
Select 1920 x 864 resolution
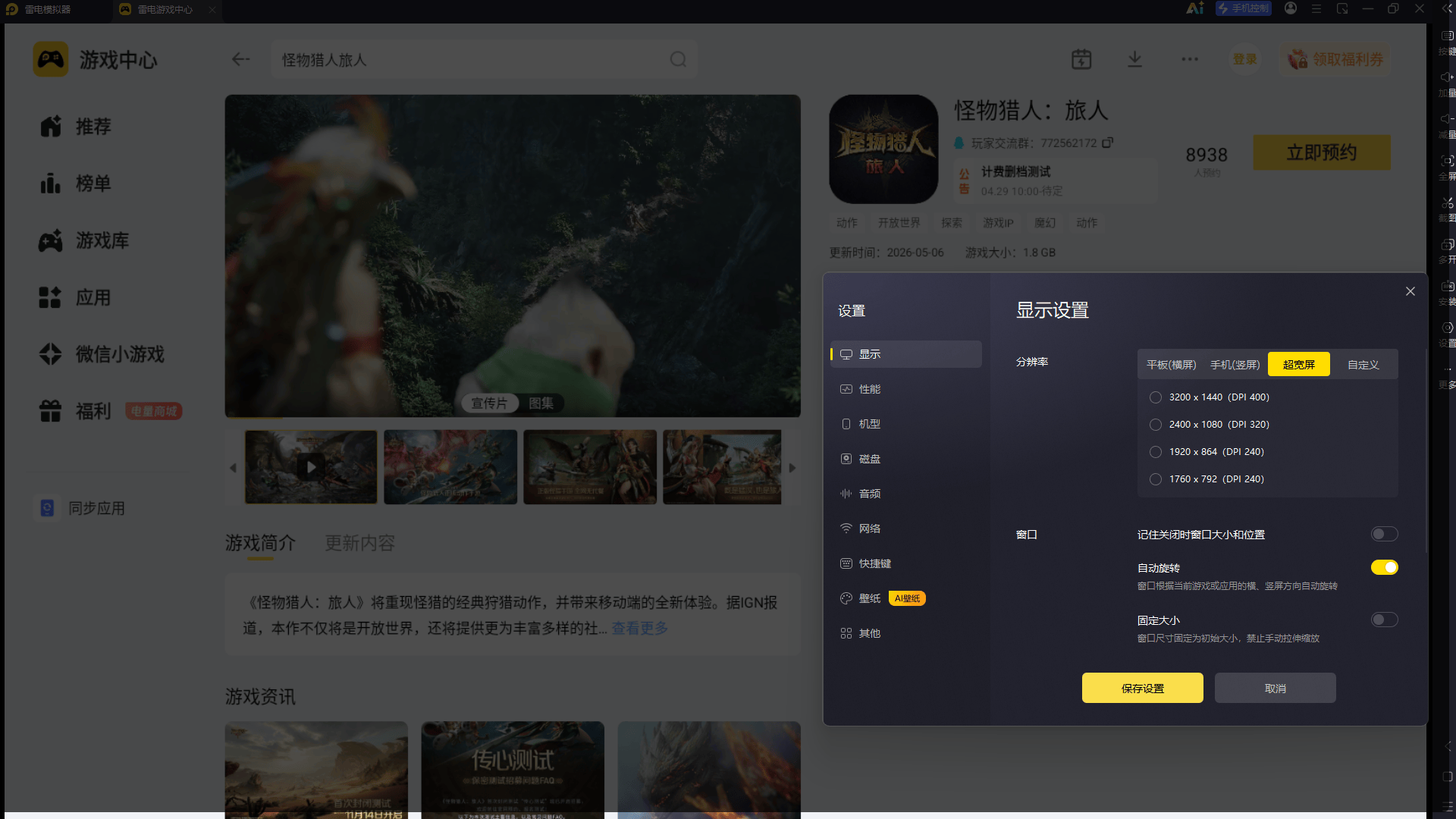tap(1156, 452)
